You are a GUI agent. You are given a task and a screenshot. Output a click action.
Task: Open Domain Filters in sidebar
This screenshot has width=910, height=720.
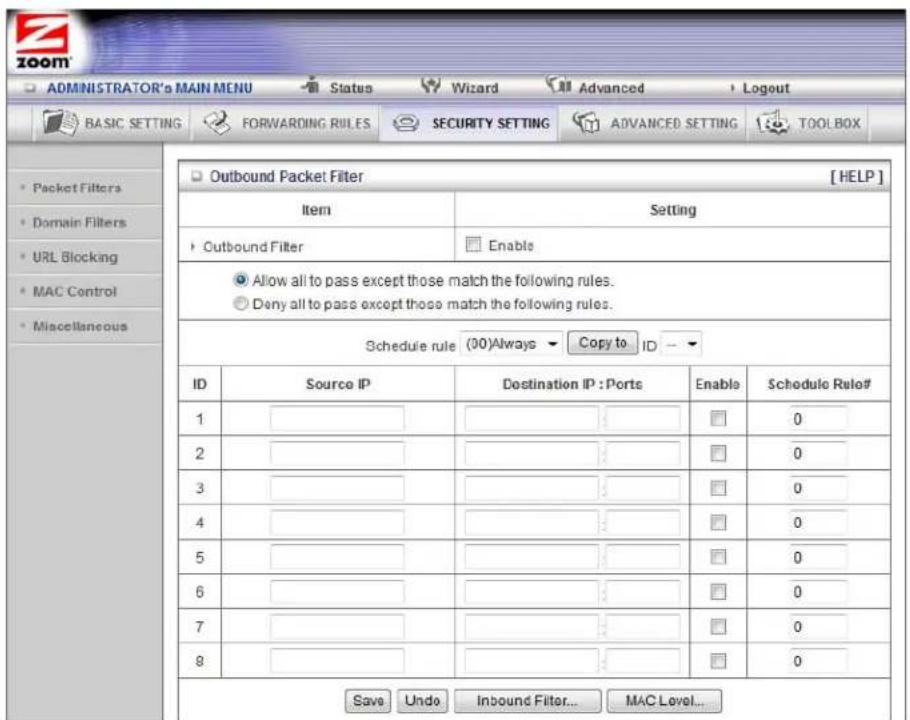pos(79,222)
